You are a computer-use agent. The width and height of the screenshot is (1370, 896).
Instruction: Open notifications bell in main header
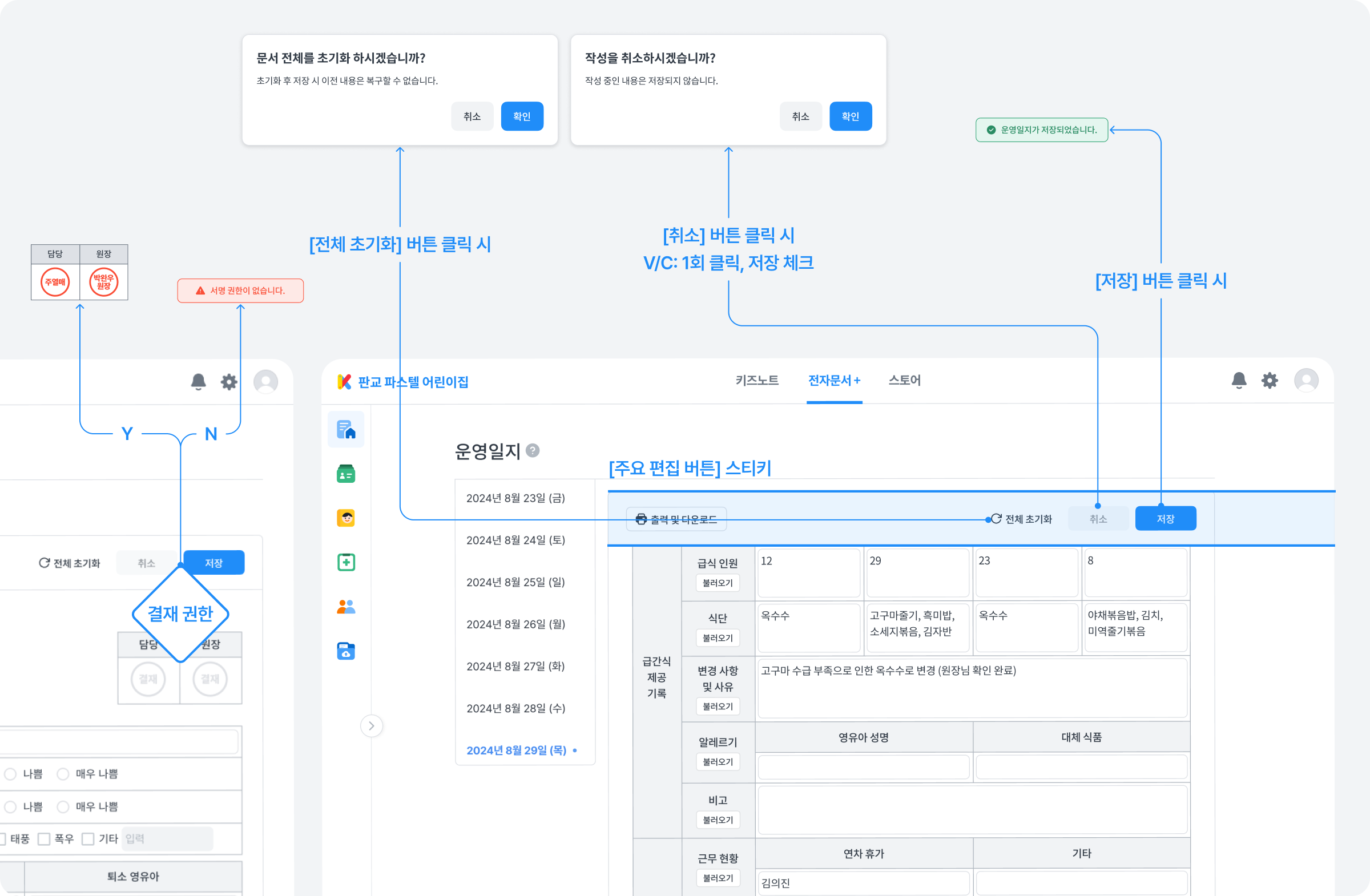click(x=1239, y=381)
